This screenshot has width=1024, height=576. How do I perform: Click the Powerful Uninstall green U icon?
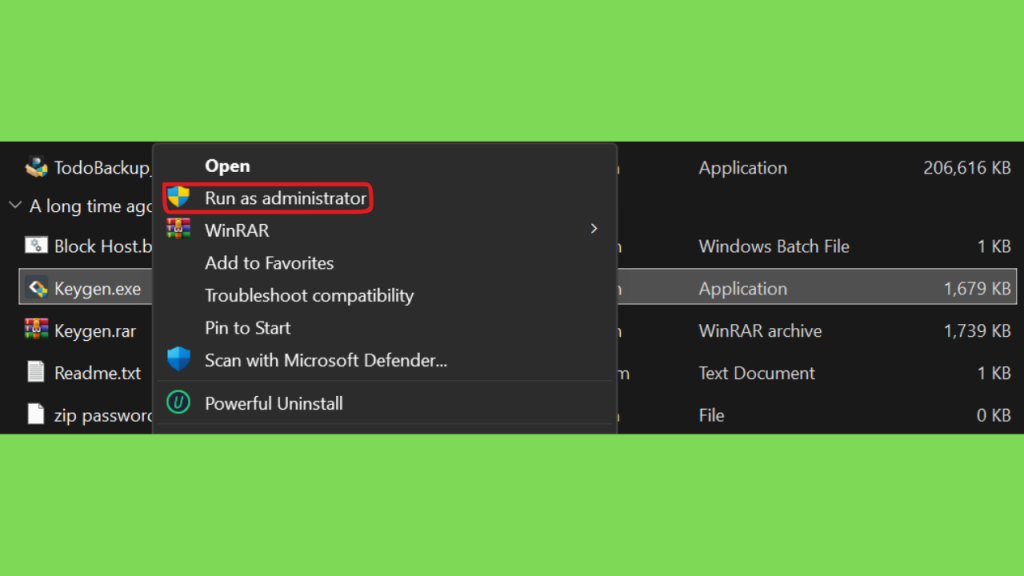pyautogui.click(x=178, y=402)
